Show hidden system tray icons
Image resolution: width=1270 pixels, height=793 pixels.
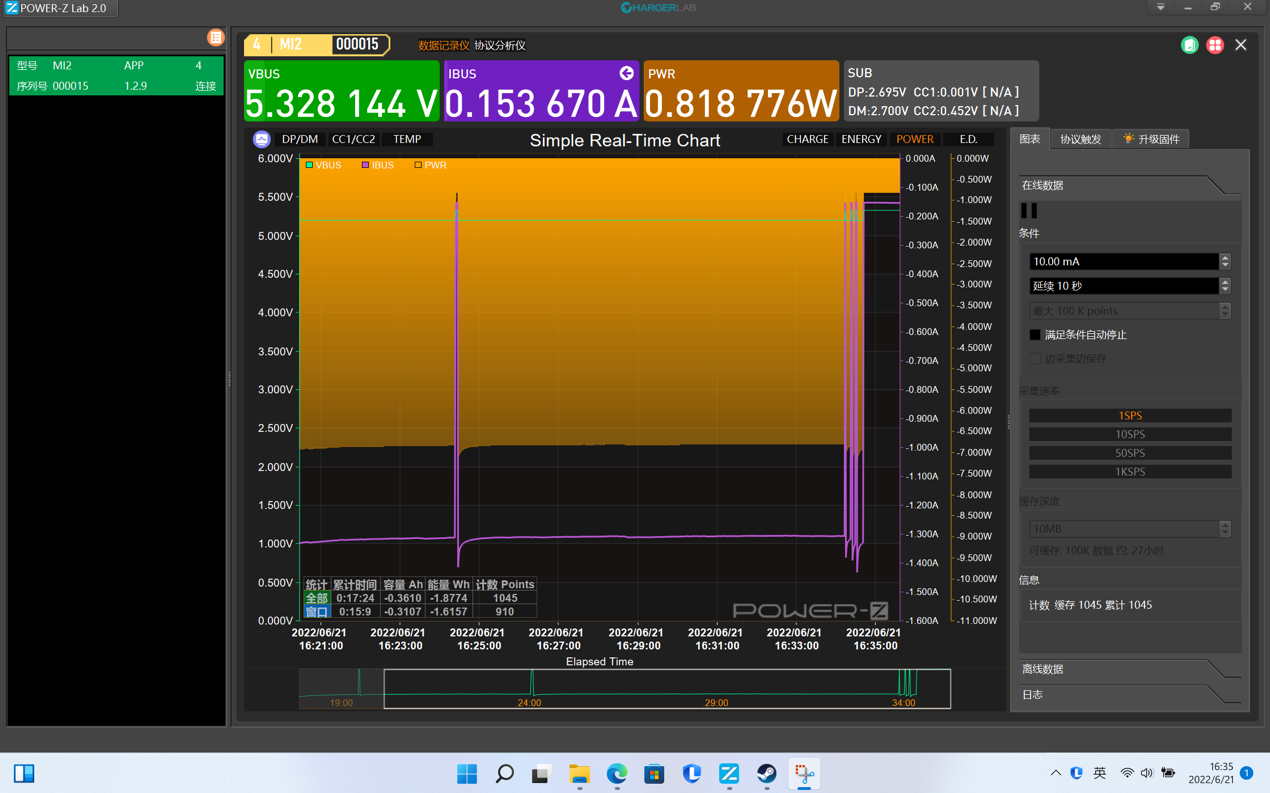1056,773
